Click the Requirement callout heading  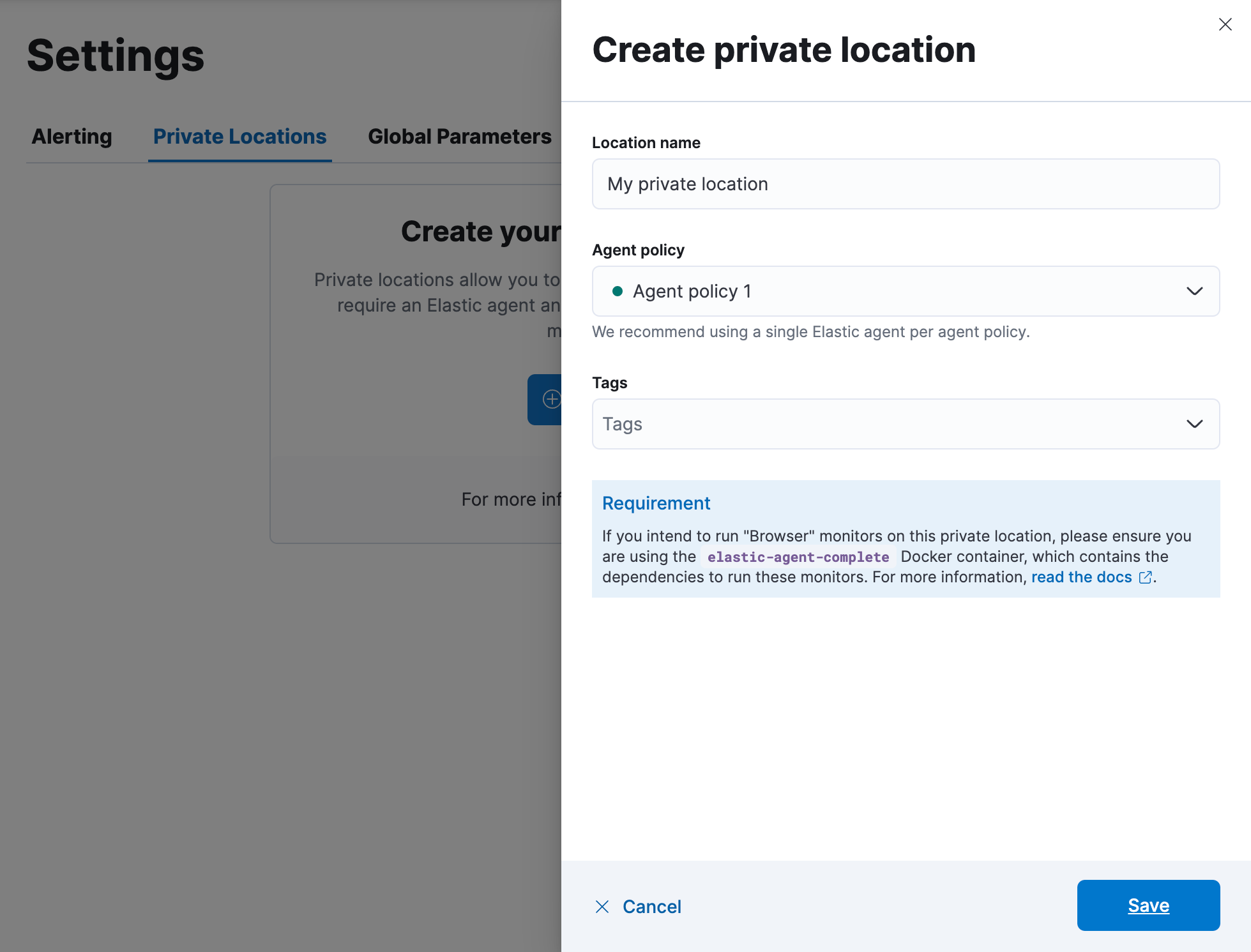pyautogui.click(x=656, y=503)
